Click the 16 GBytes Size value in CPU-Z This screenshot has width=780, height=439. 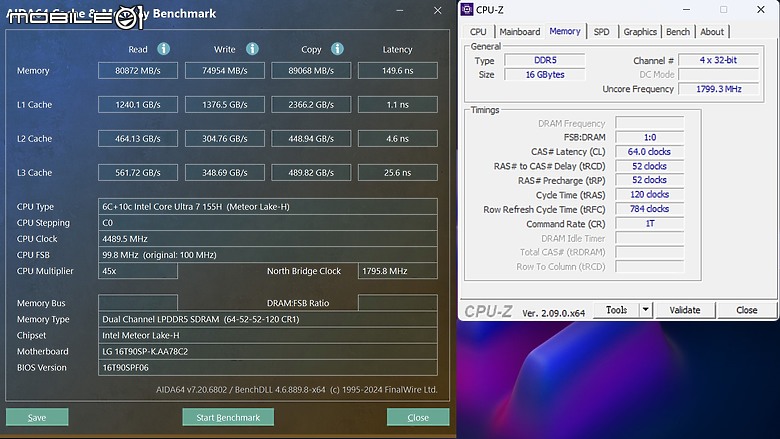(x=545, y=75)
